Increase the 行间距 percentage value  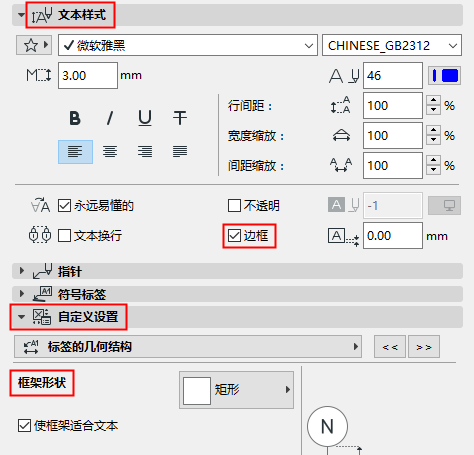coord(433,100)
